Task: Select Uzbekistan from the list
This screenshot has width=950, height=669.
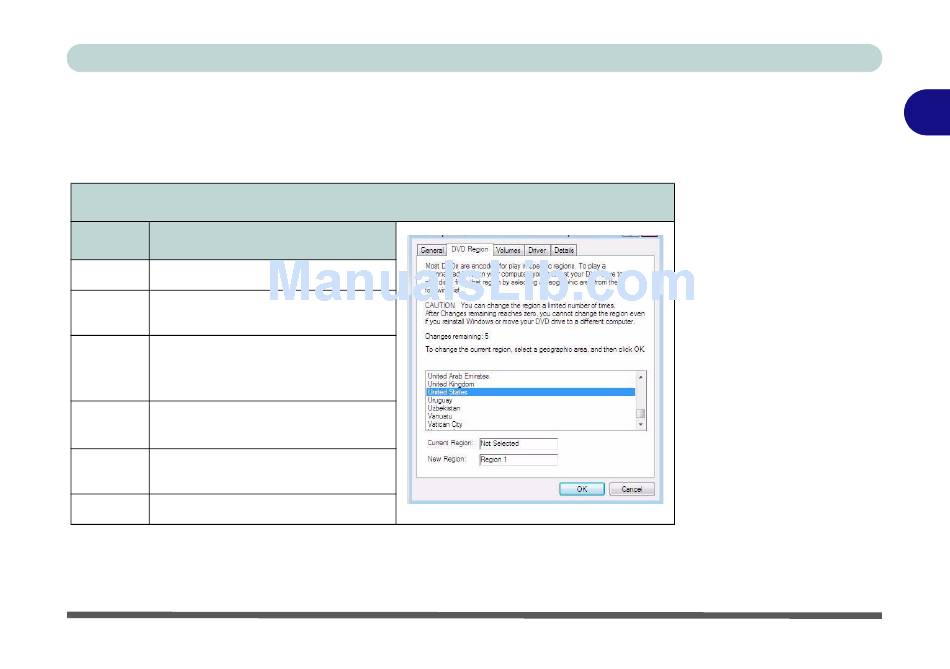Action: [443, 408]
